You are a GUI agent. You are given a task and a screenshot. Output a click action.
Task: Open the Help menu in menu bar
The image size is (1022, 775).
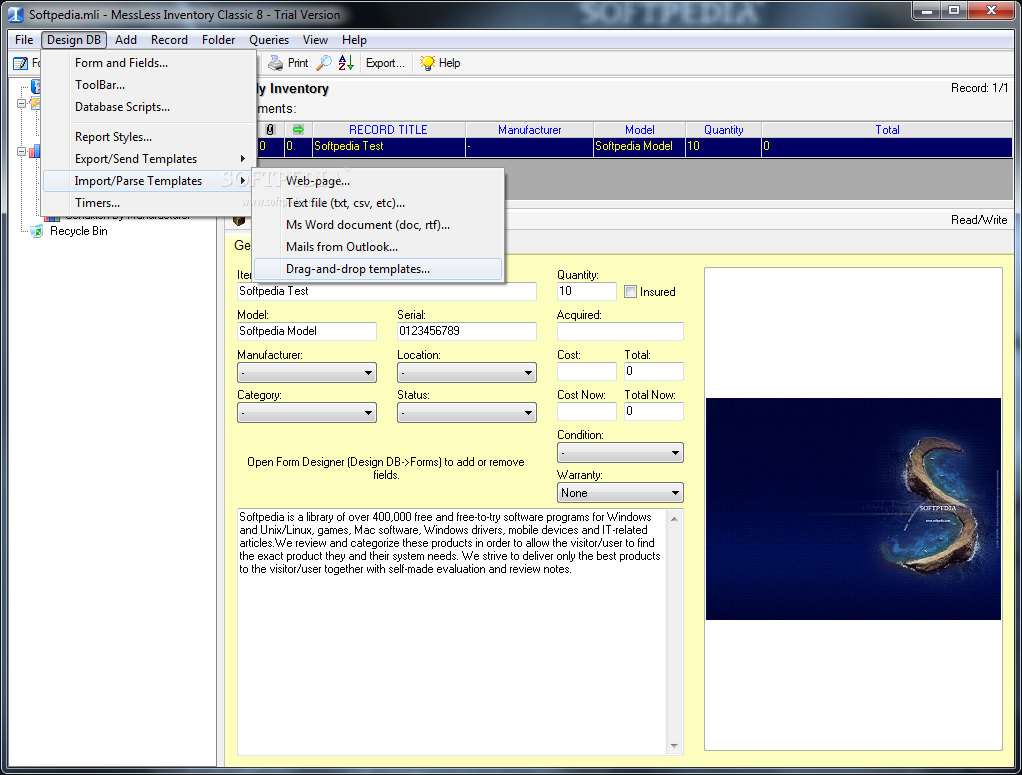click(354, 40)
